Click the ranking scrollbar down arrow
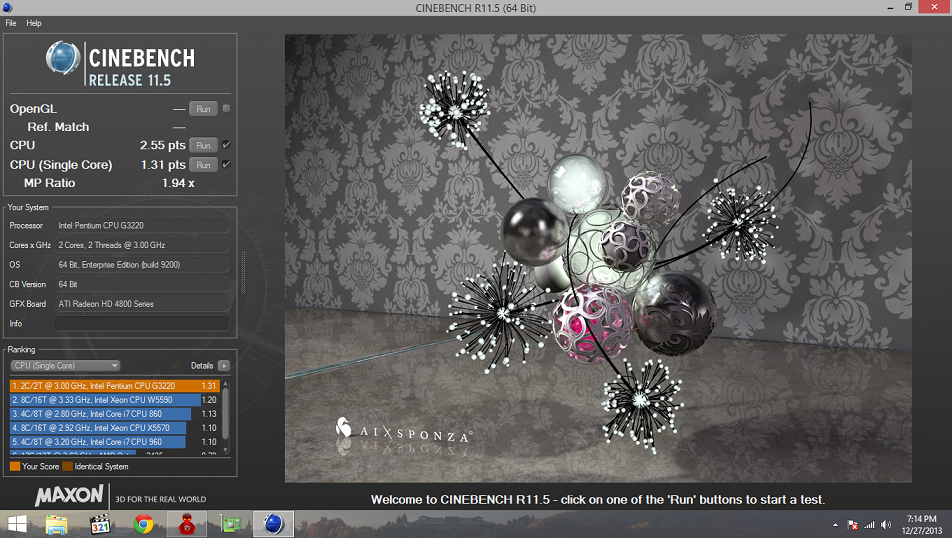Screen dimensions: 952x538 tap(226, 450)
